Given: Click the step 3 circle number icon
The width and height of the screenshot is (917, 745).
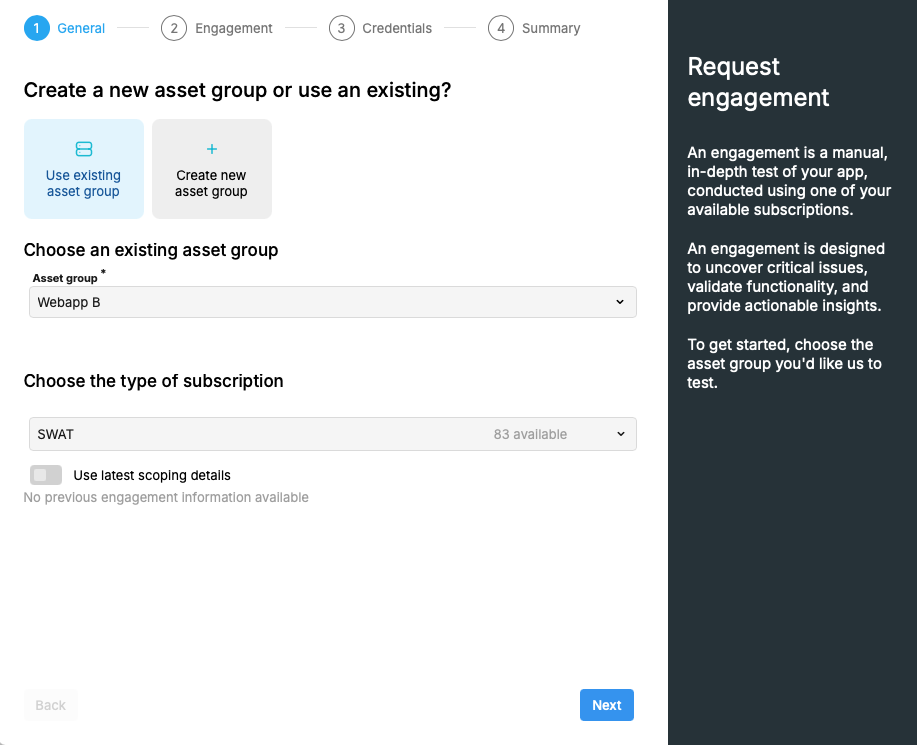Looking at the screenshot, I should coord(342,28).
